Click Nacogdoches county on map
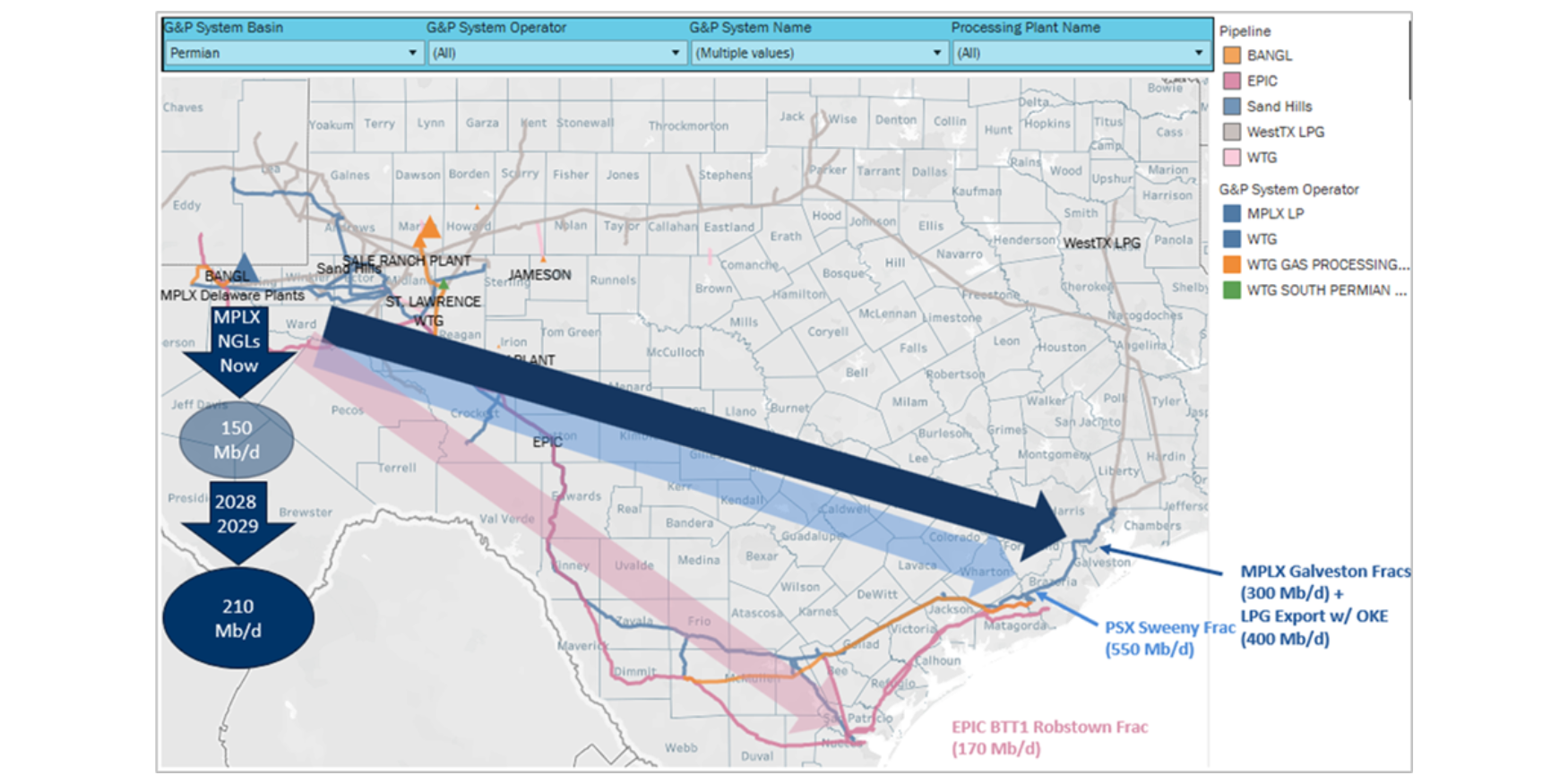The image size is (1568, 784). click(x=1144, y=315)
